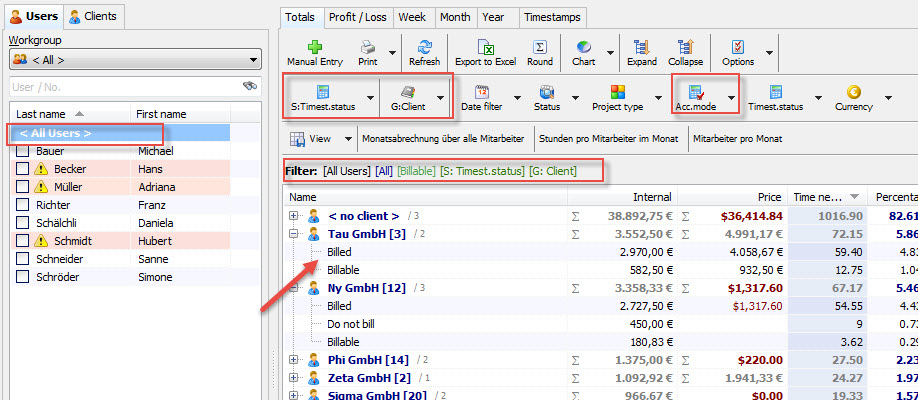The width and height of the screenshot is (918, 400).
Task: Click the Round toolbar icon
Action: (540, 47)
